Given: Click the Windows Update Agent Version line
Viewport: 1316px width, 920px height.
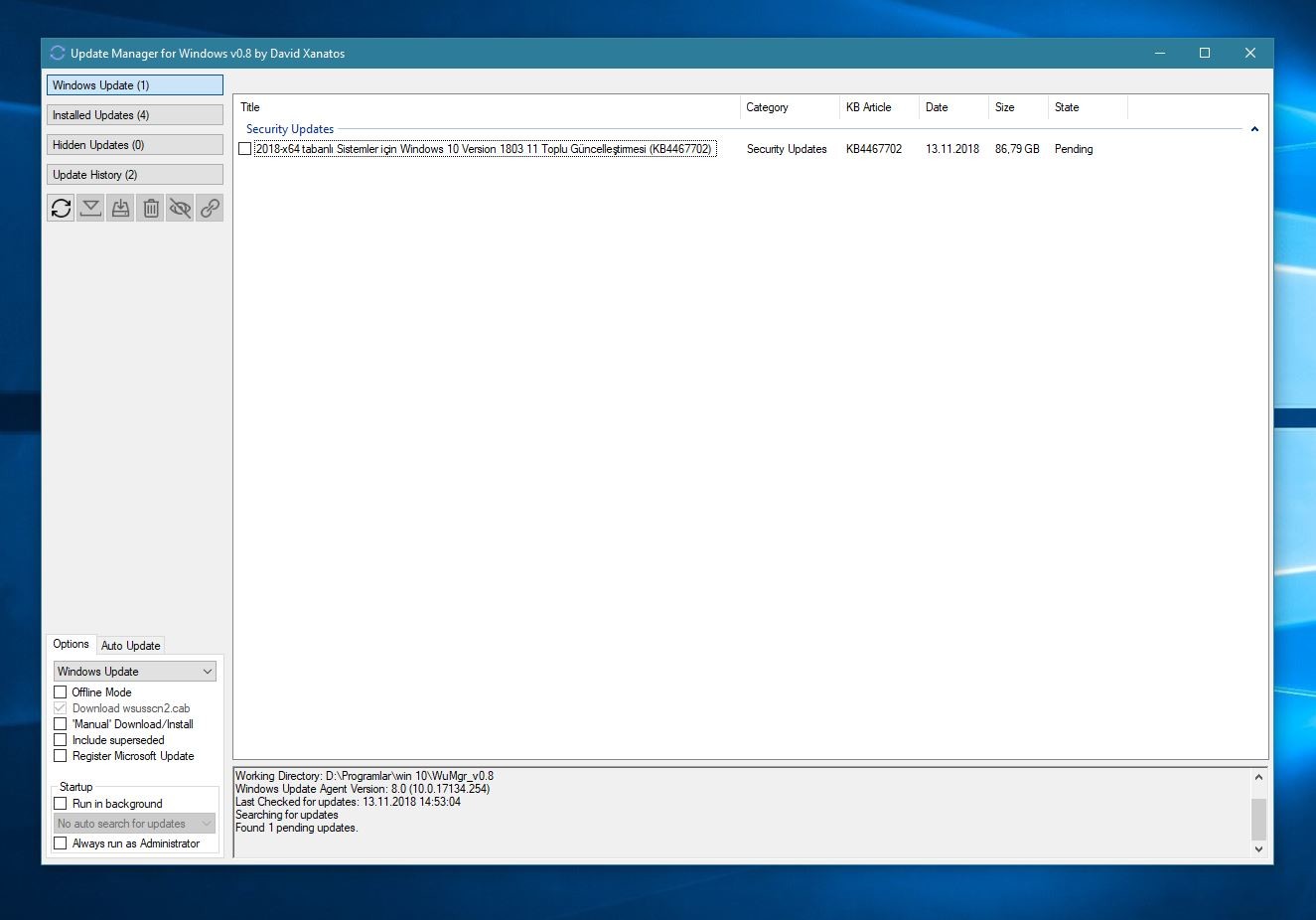Looking at the screenshot, I should tap(363, 789).
